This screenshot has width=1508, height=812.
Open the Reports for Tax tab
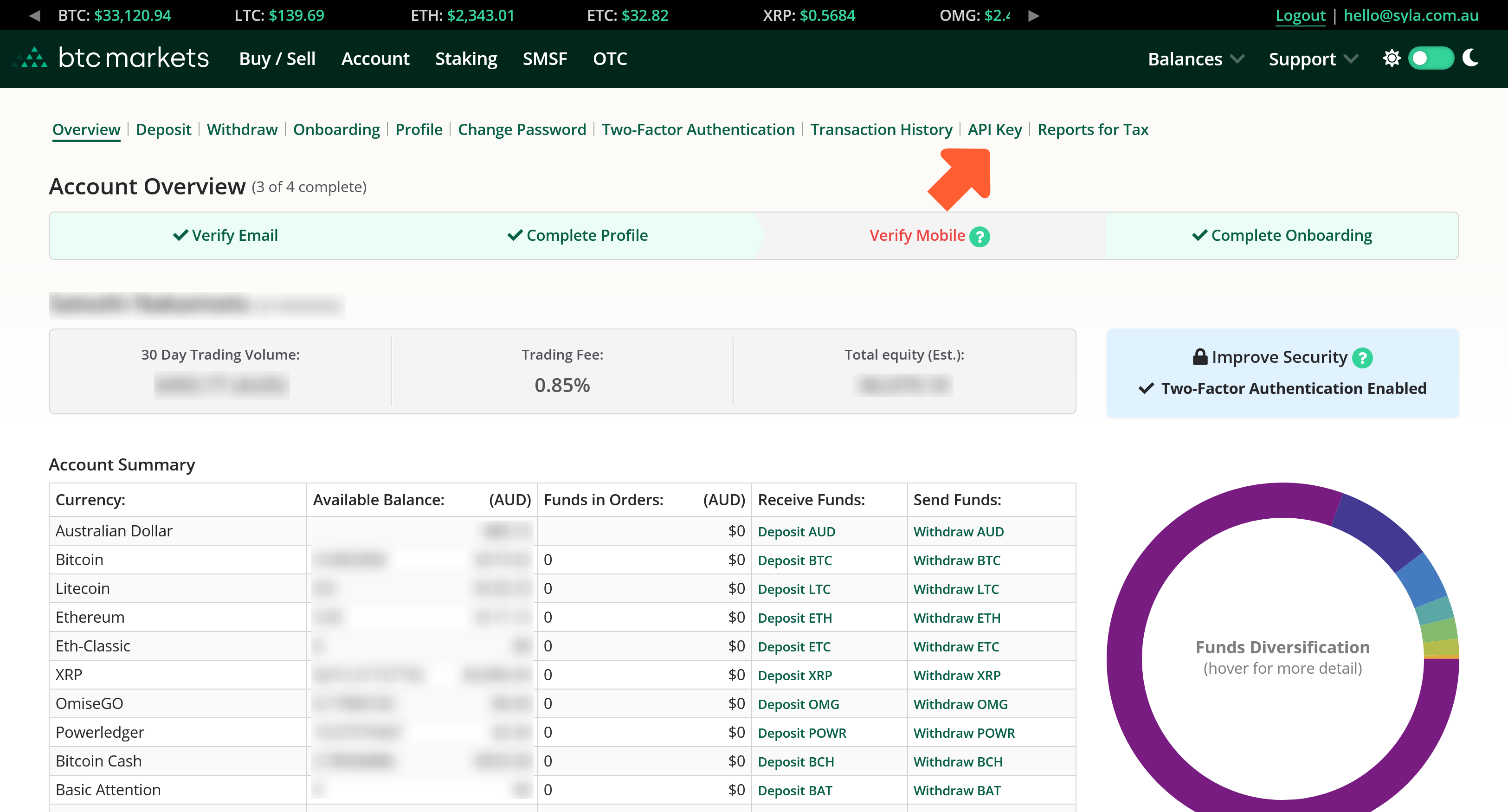coord(1092,129)
